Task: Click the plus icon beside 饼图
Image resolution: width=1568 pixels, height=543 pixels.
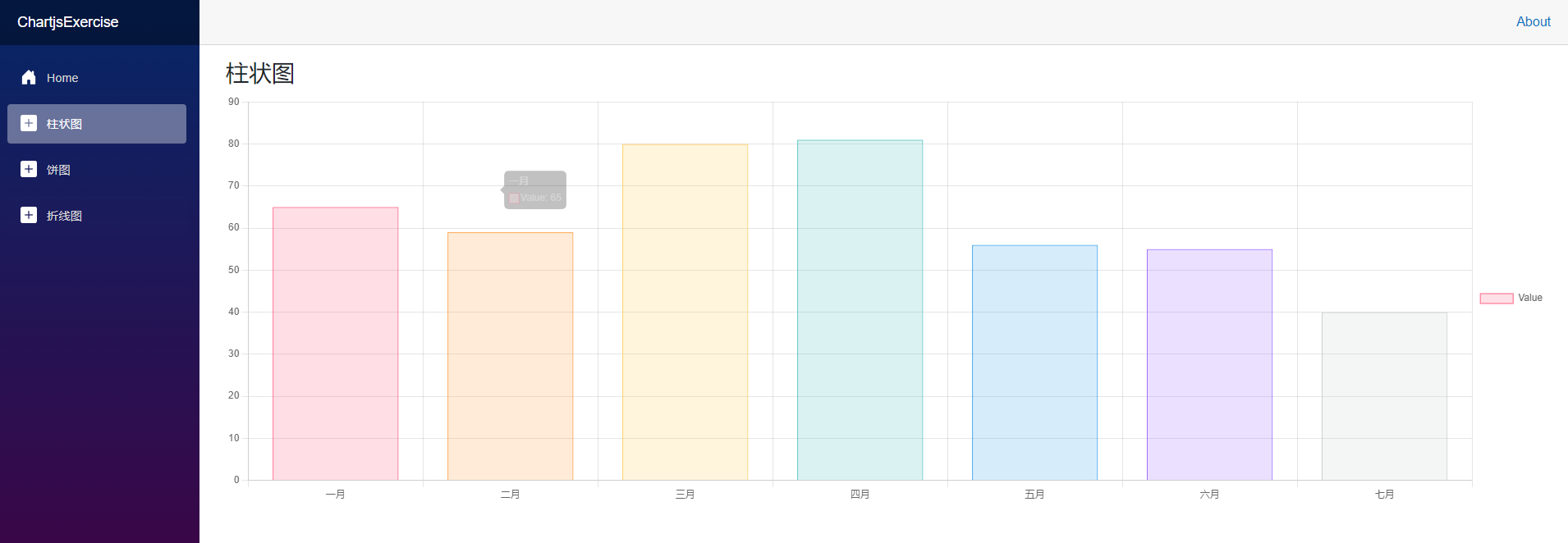Action: pyautogui.click(x=29, y=169)
